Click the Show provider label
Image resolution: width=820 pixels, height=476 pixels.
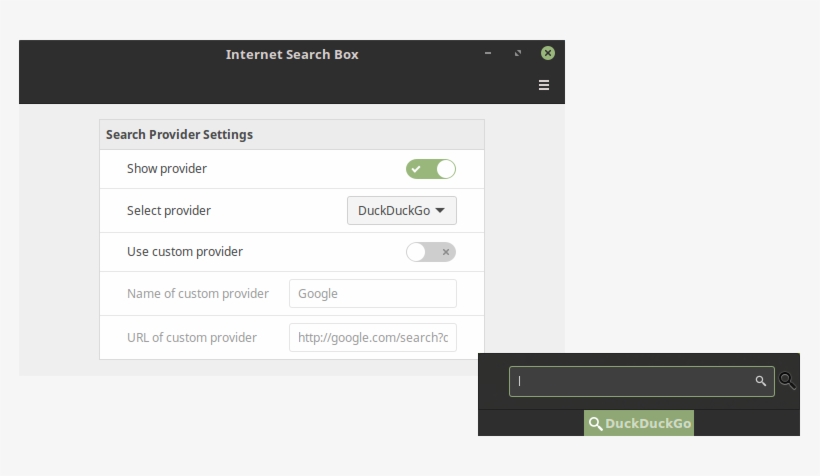pyautogui.click(x=167, y=169)
